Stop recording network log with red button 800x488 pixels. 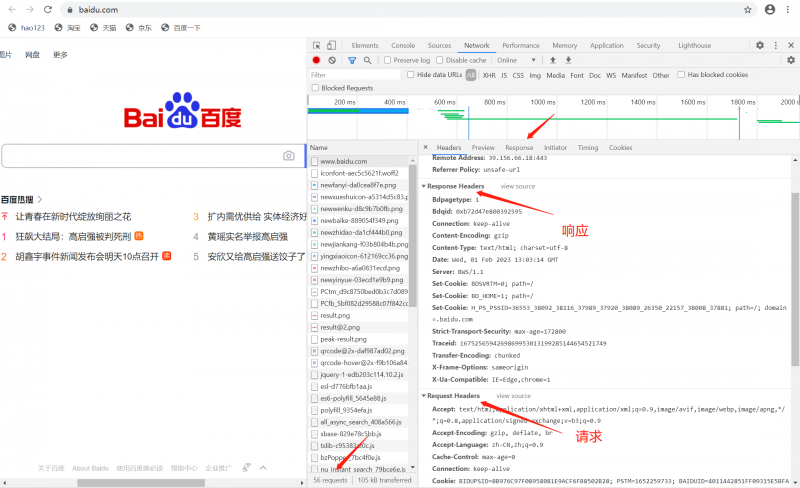tap(316, 60)
